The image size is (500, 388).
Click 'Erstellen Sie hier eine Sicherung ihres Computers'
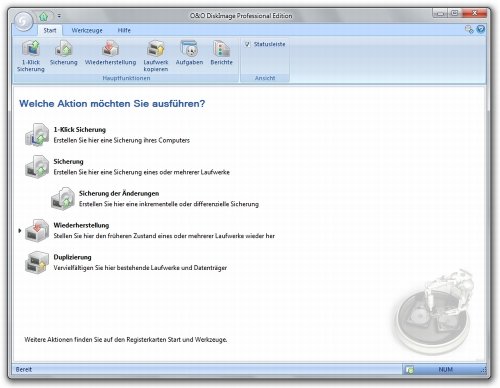(x=122, y=140)
